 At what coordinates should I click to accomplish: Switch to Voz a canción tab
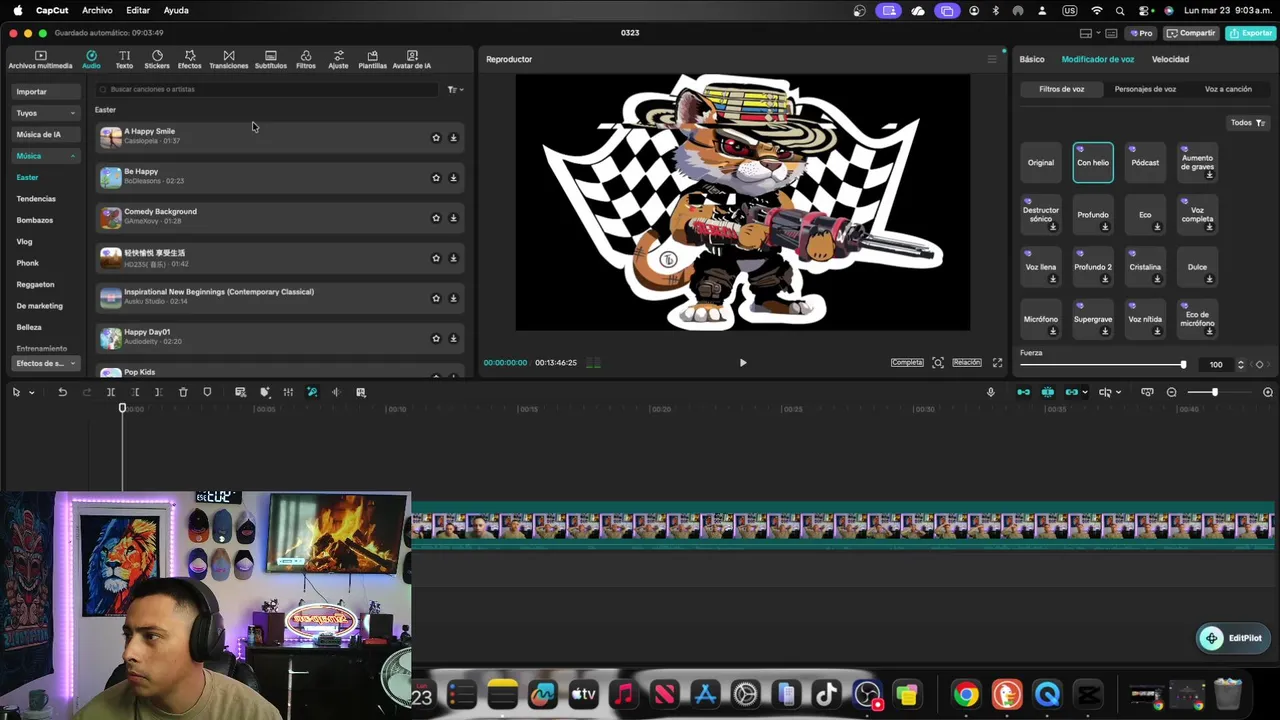[x=1228, y=89]
